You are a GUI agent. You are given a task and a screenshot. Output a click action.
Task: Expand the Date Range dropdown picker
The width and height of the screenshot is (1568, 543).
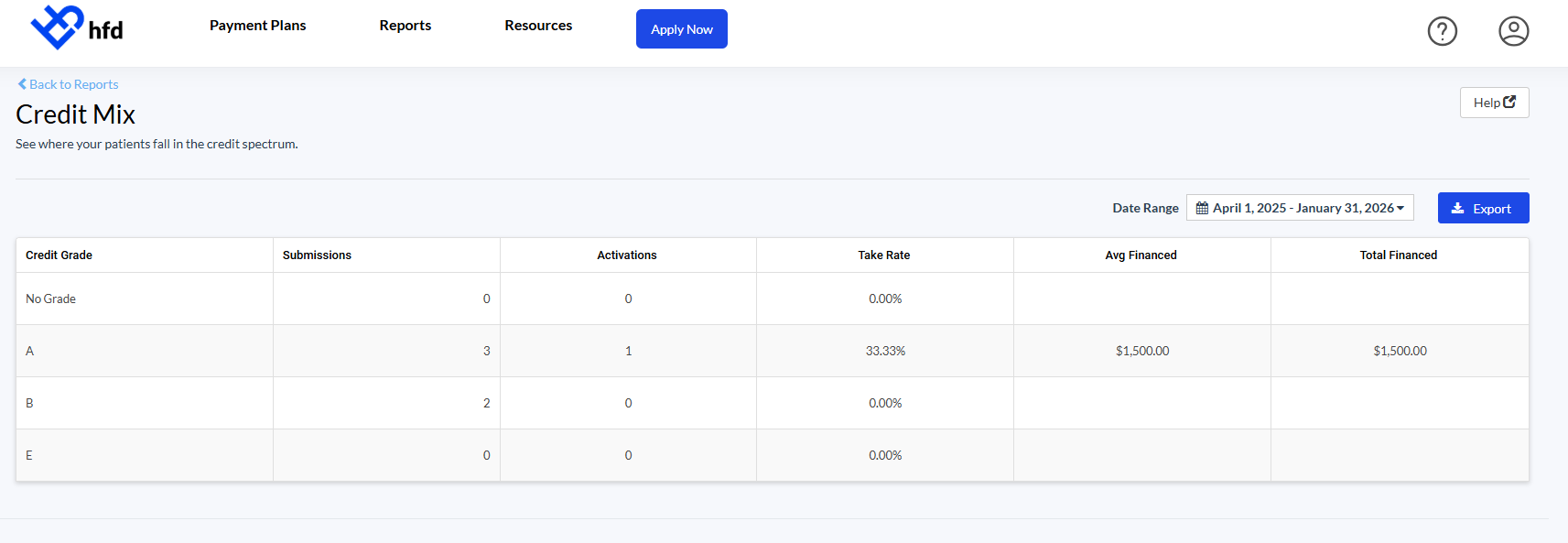pyautogui.click(x=1300, y=208)
